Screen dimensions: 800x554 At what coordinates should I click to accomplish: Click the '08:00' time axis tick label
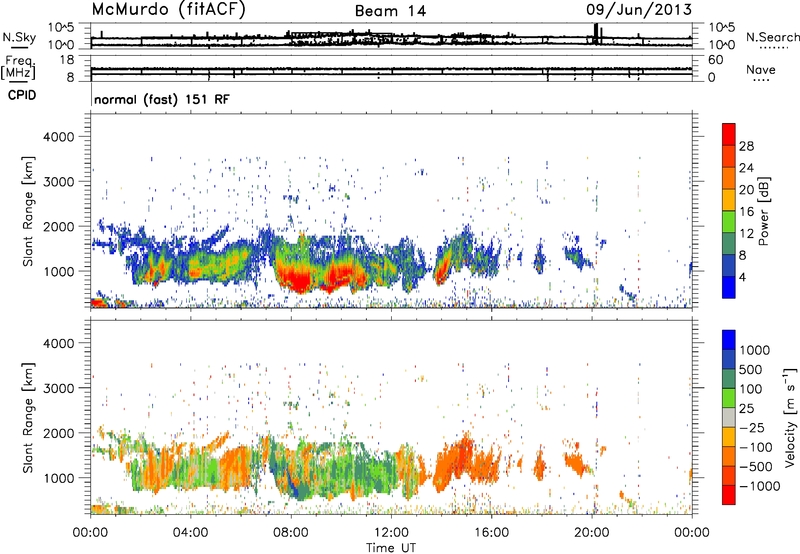coord(291,533)
